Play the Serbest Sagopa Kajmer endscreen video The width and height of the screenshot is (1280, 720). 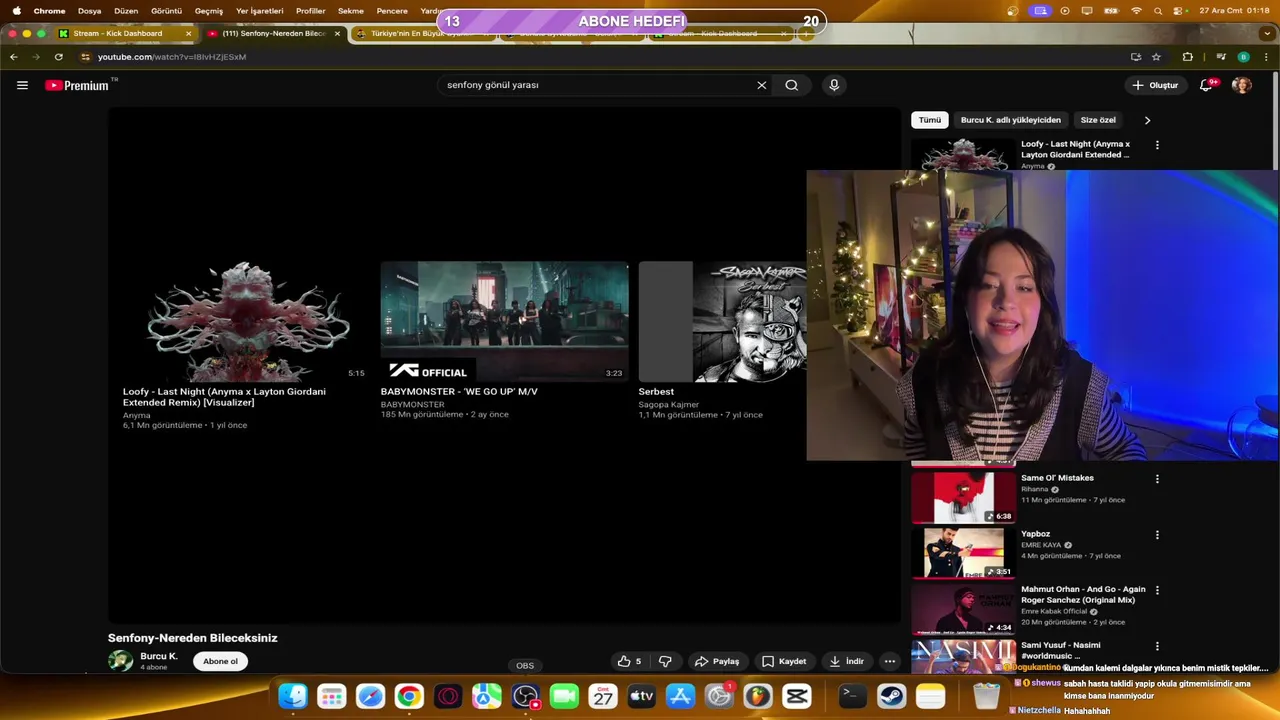pyautogui.click(x=722, y=322)
